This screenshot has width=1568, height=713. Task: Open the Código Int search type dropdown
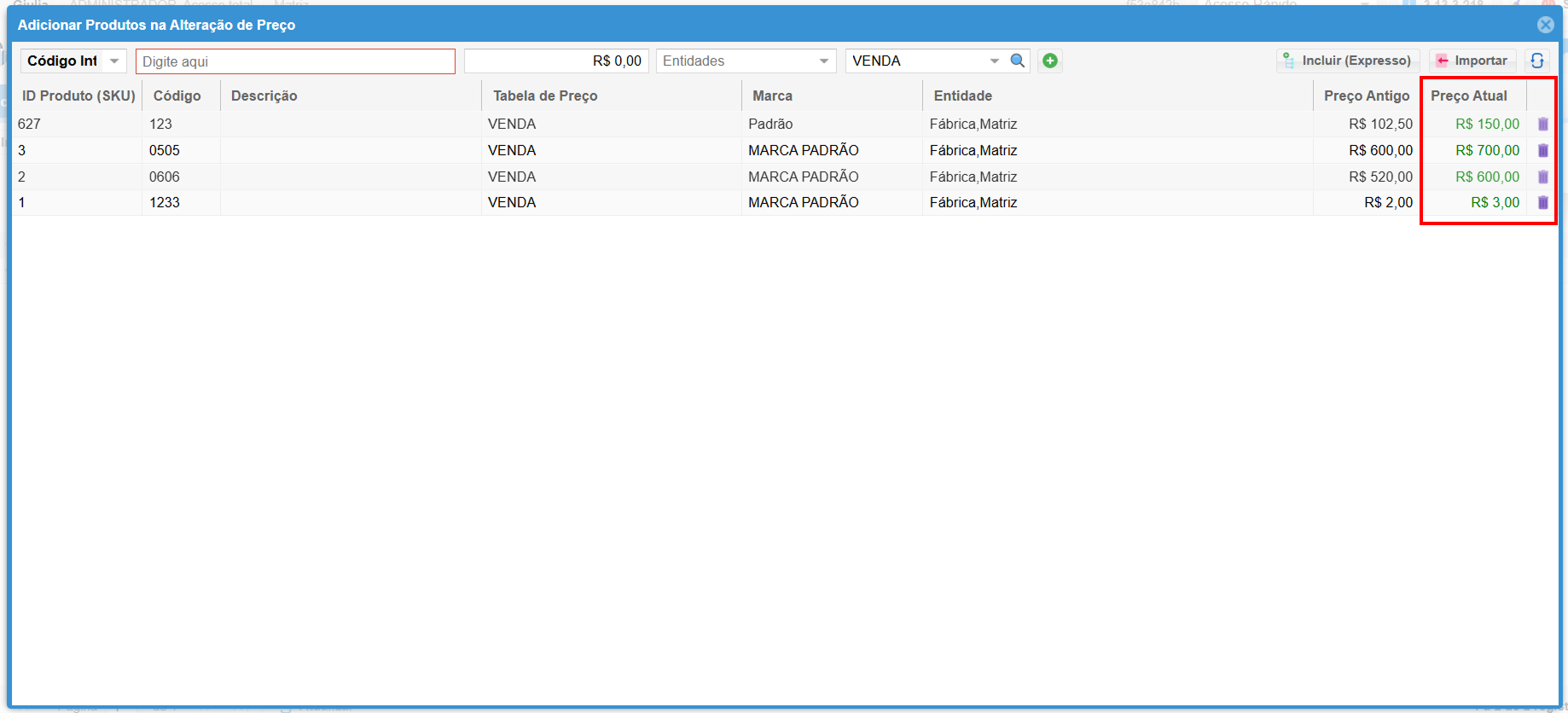(114, 61)
